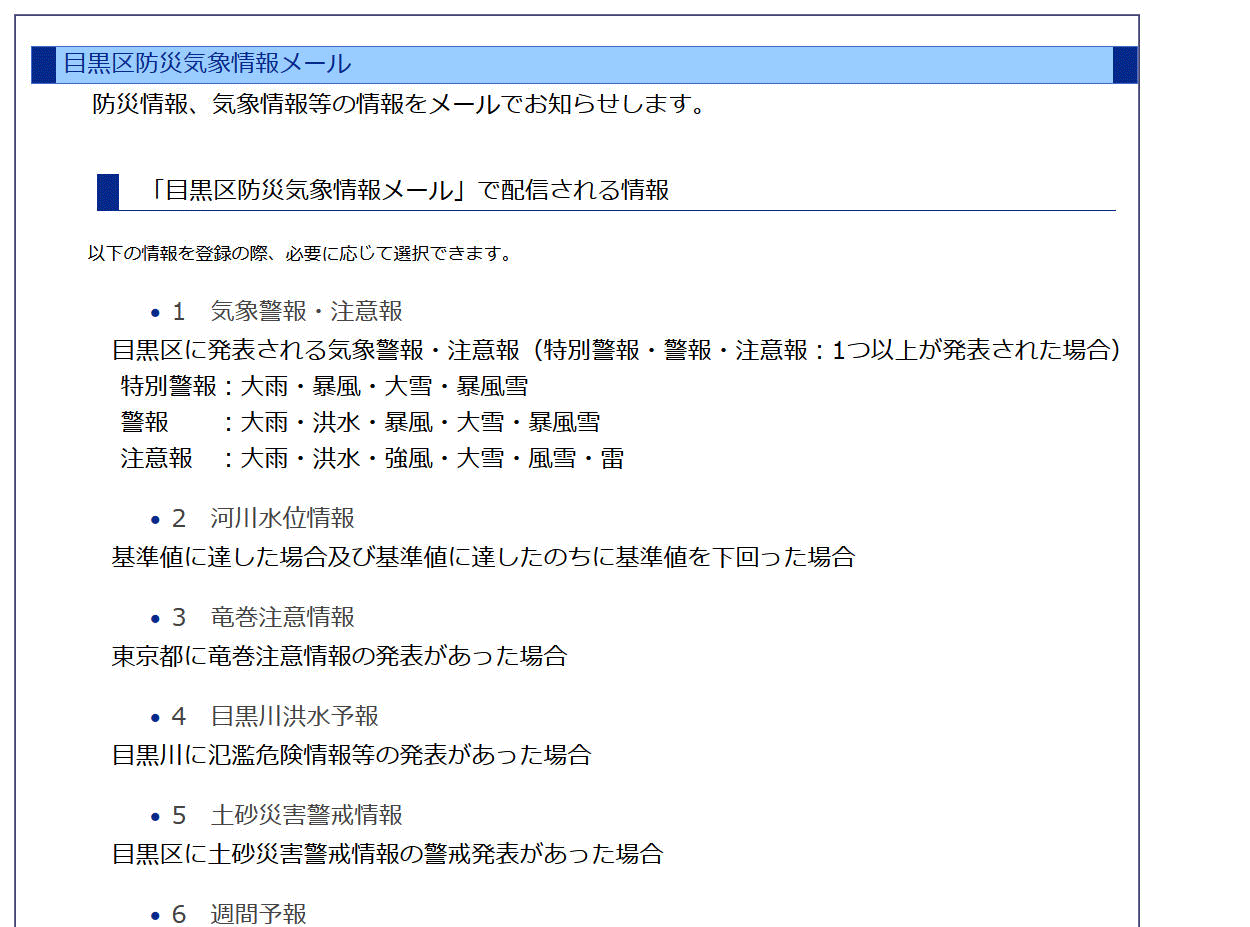Click the dark blue square left of the page title
This screenshot has height=927, width=1250.
pyautogui.click(x=43, y=65)
